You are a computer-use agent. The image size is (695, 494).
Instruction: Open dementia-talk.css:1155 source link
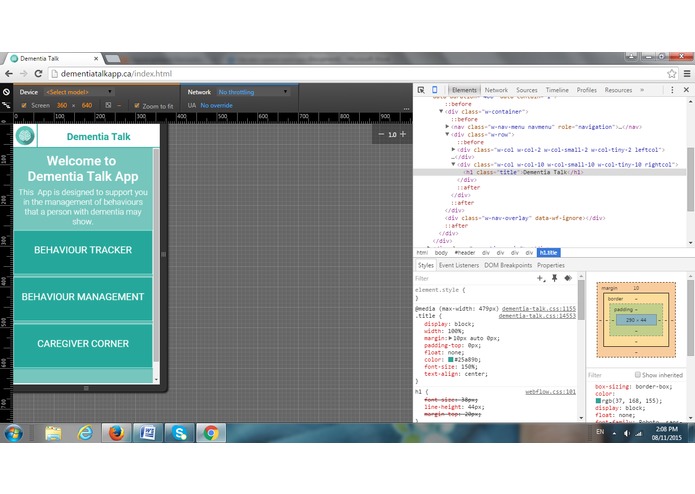539,308
